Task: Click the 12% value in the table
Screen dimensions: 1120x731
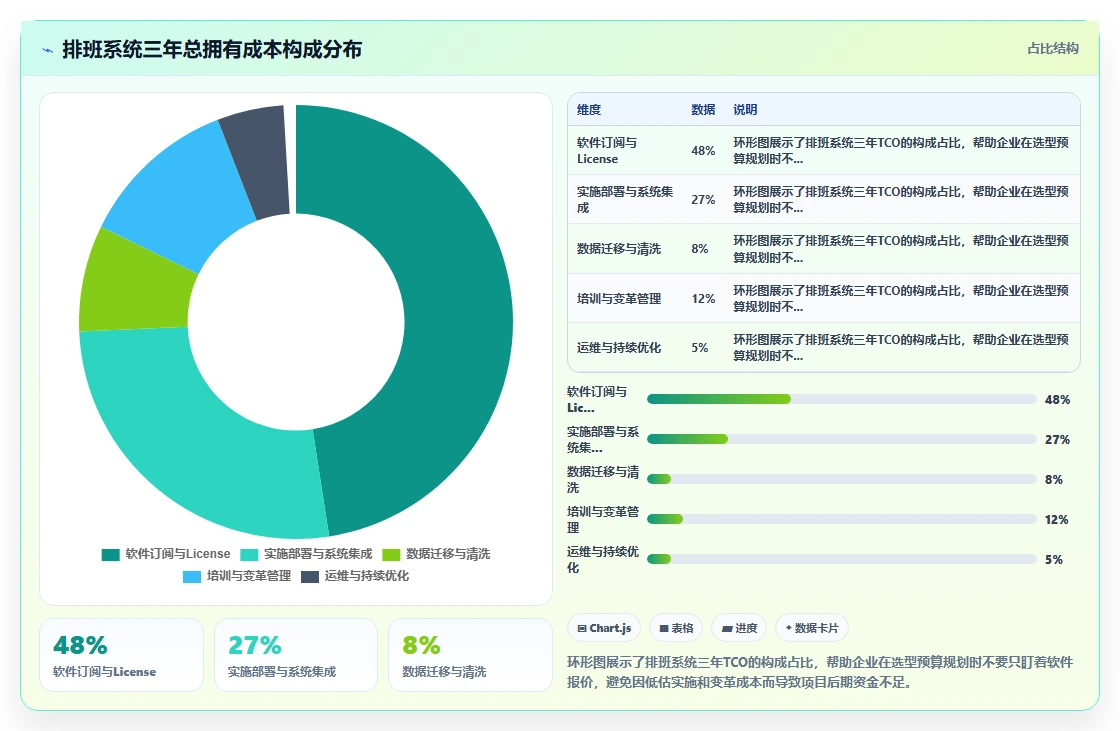Action: tap(704, 299)
